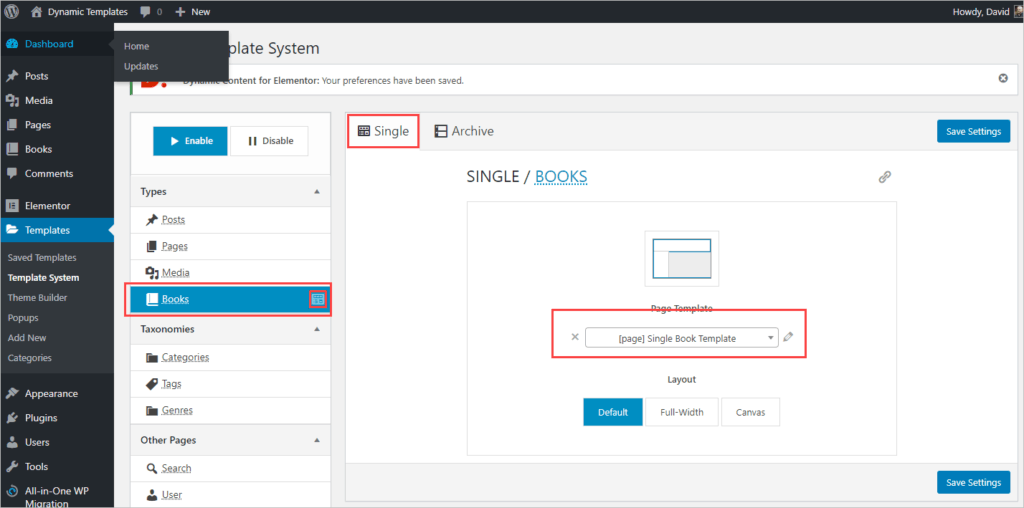Viewport: 1024px width, 508px height.
Task: Choose the Canvas layout option
Action: pyautogui.click(x=750, y=412)
